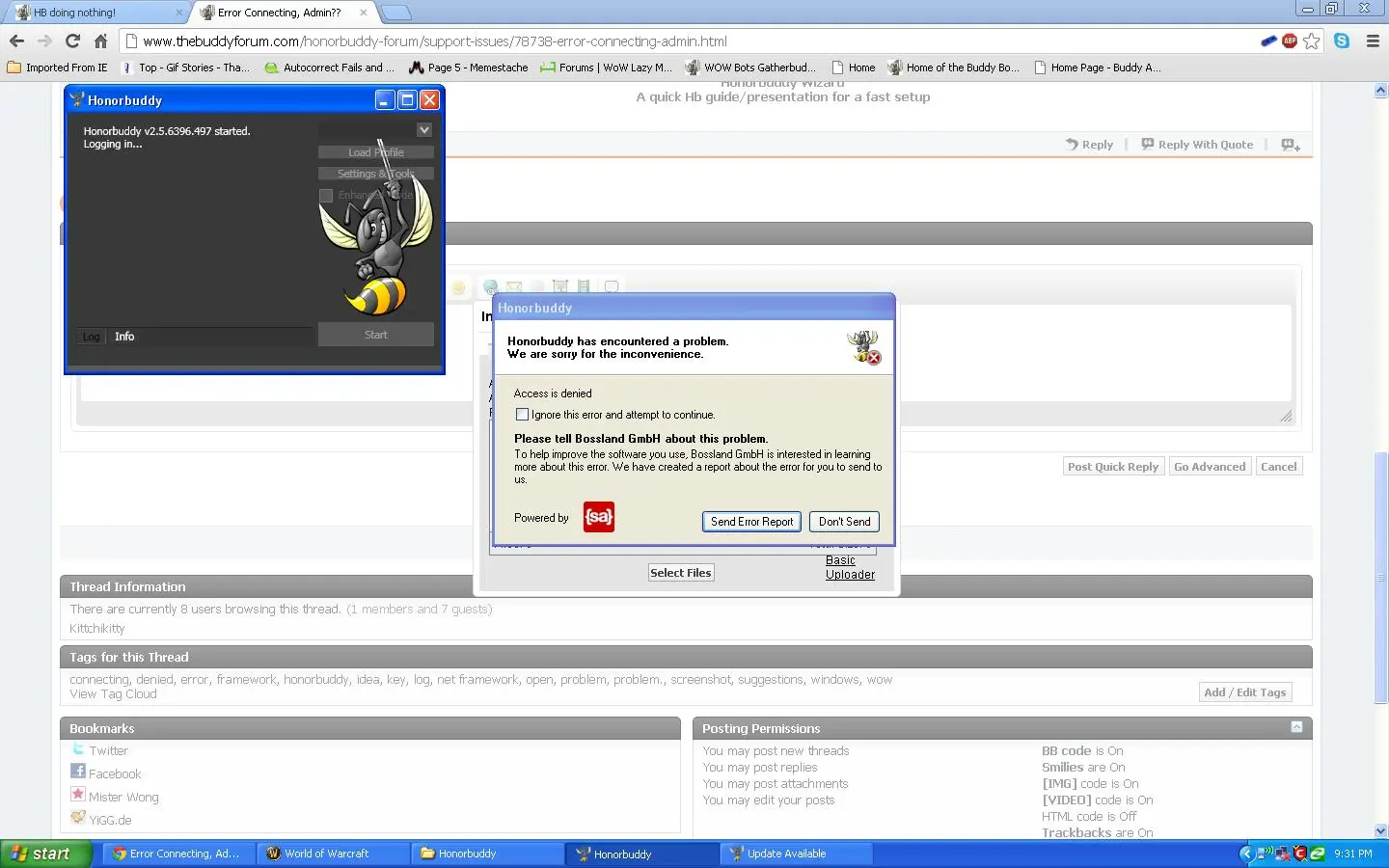Click the multi-quote icon beside Reply With Quote

tap(1291, 145)
